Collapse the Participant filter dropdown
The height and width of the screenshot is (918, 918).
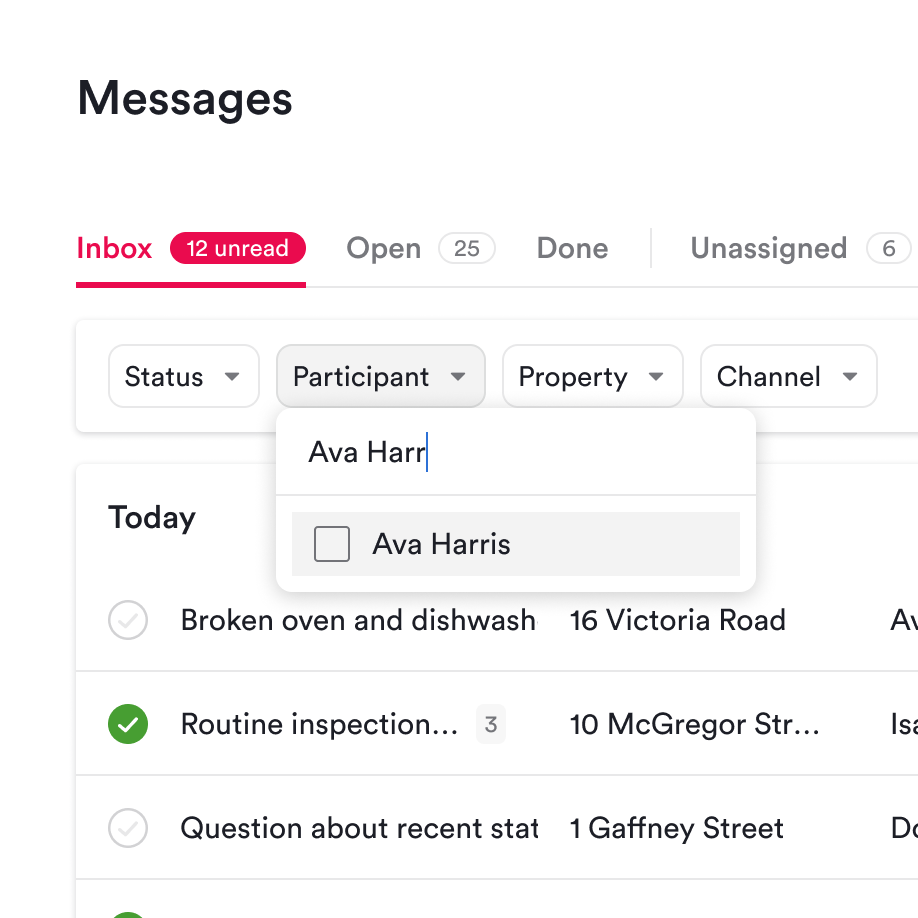click(x=381, y=376)
